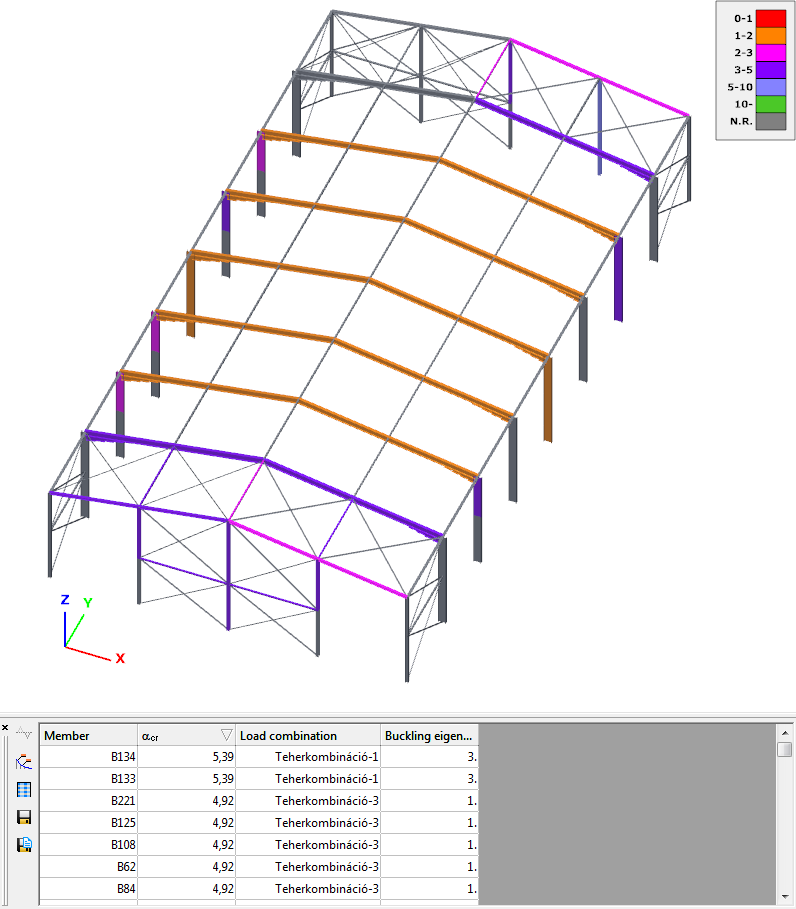Click the greyed zigzag diagram icon
Viewport: 796px width, 909px height.
[x=24, y=733]
